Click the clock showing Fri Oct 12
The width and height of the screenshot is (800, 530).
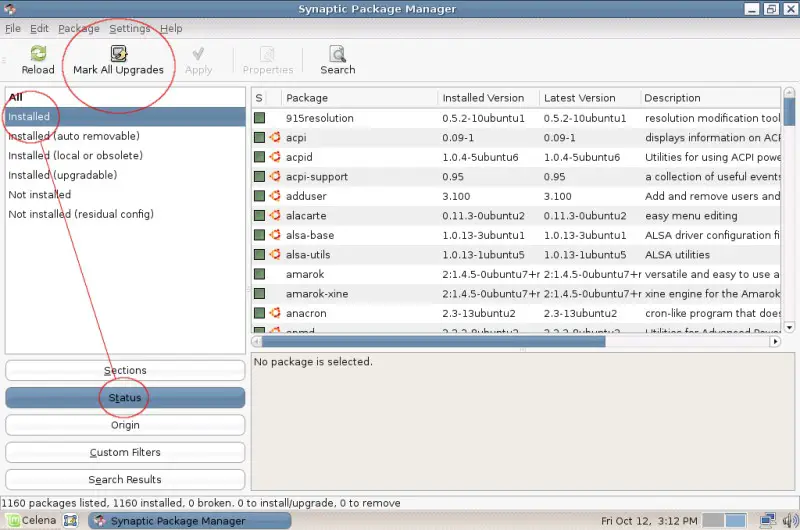(x=649, y=521)
